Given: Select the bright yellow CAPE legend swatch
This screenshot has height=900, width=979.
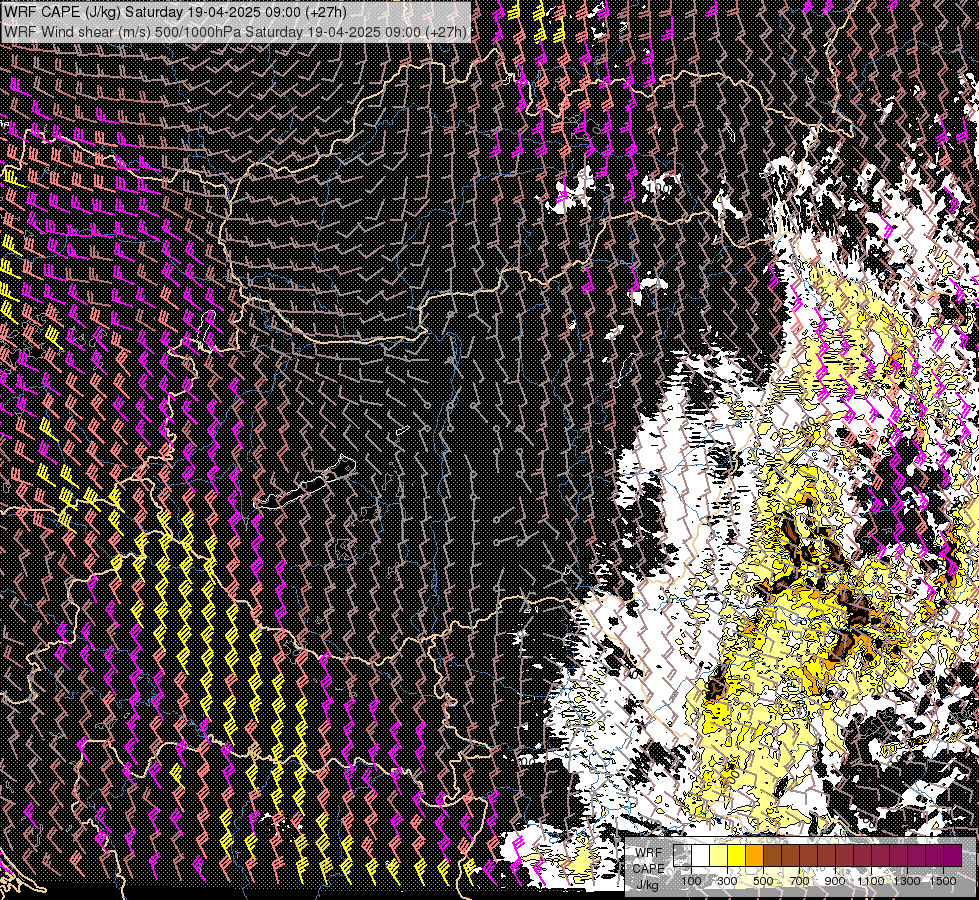Looking at the screenshot, I should pyautogui.click(x=737, y=855).
